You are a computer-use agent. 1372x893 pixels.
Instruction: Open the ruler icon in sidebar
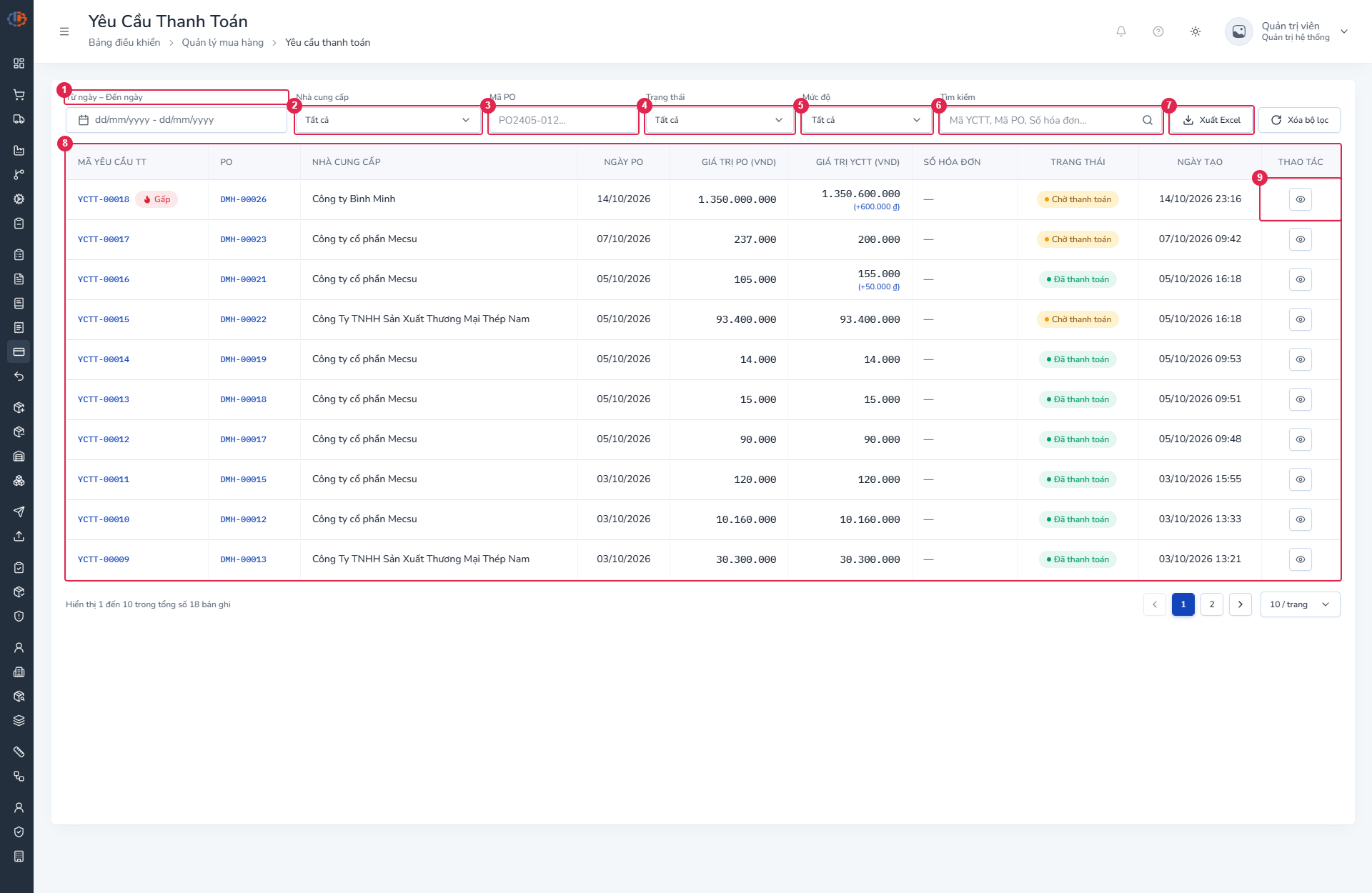pyautogui.click(x=19, y=752)
